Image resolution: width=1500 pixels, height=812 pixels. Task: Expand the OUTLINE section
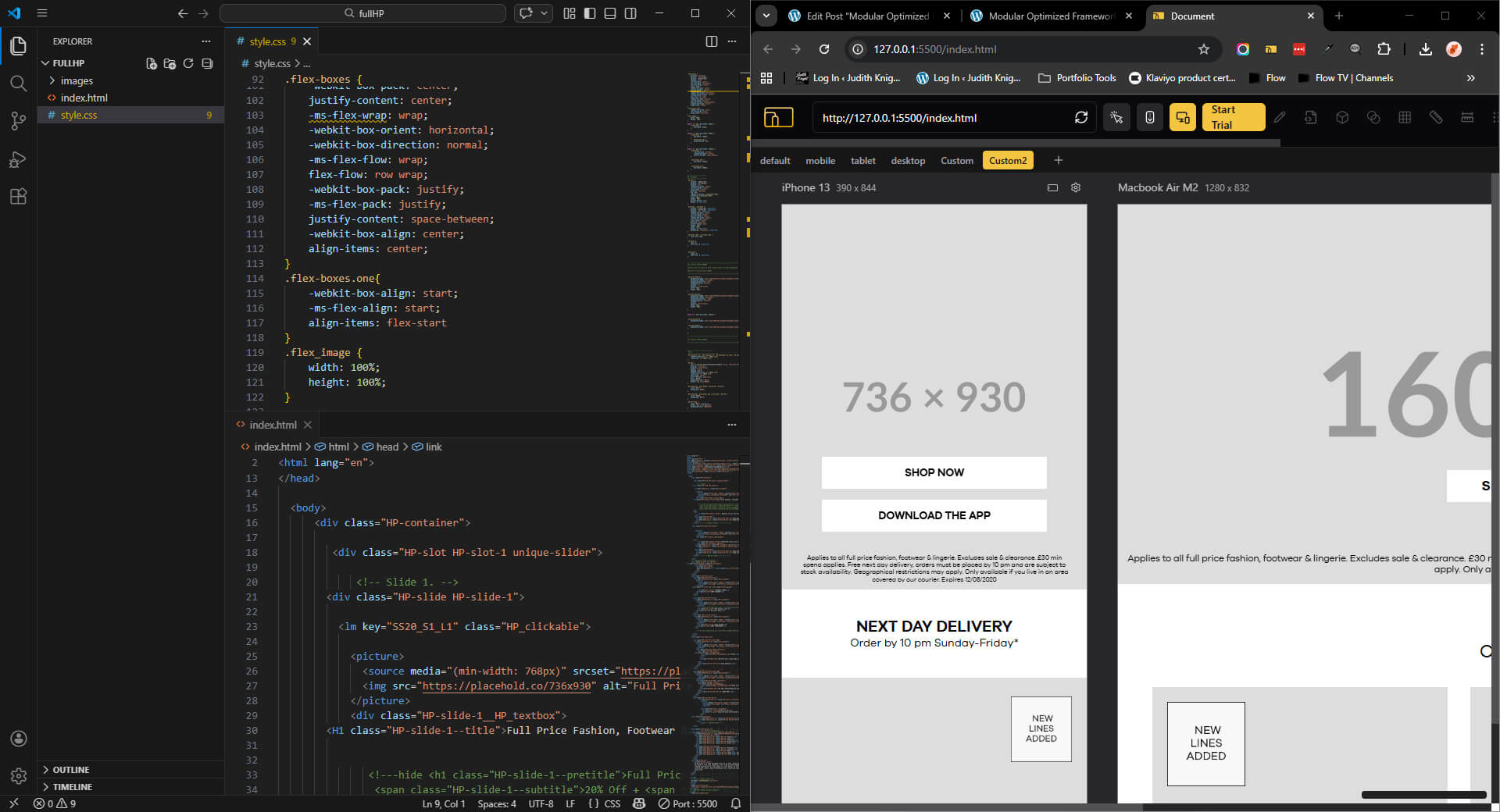click(x=70, y=770)
